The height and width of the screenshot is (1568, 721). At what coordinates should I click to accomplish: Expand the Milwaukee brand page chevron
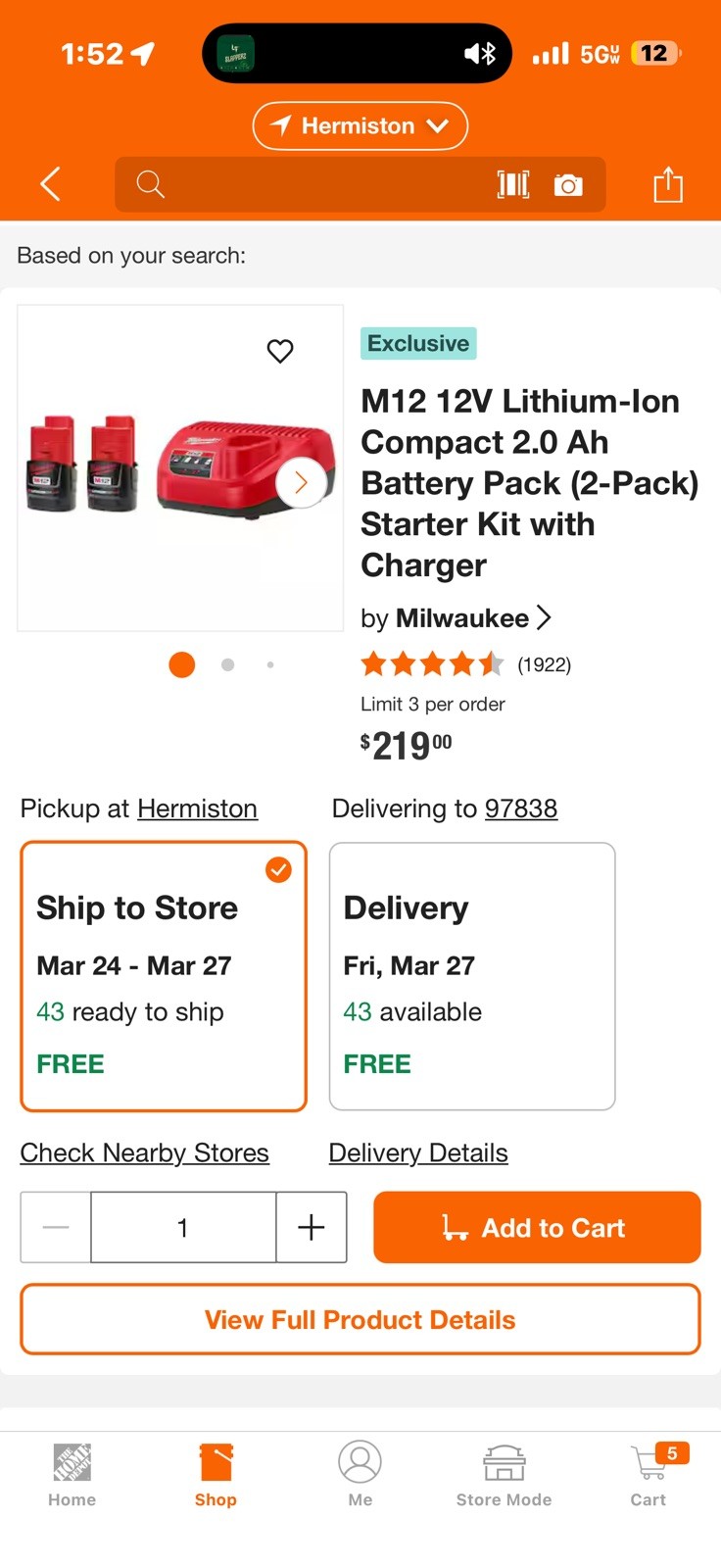pyautogui.click(x=544, y=618)
